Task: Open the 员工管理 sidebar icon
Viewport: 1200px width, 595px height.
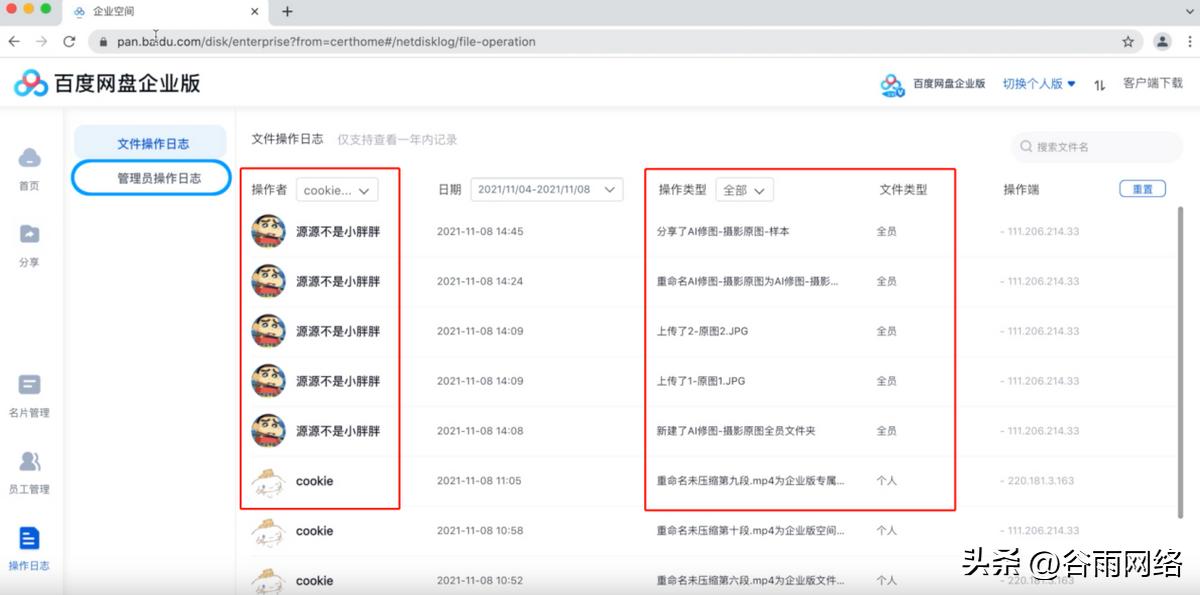Action: point(29,467)
